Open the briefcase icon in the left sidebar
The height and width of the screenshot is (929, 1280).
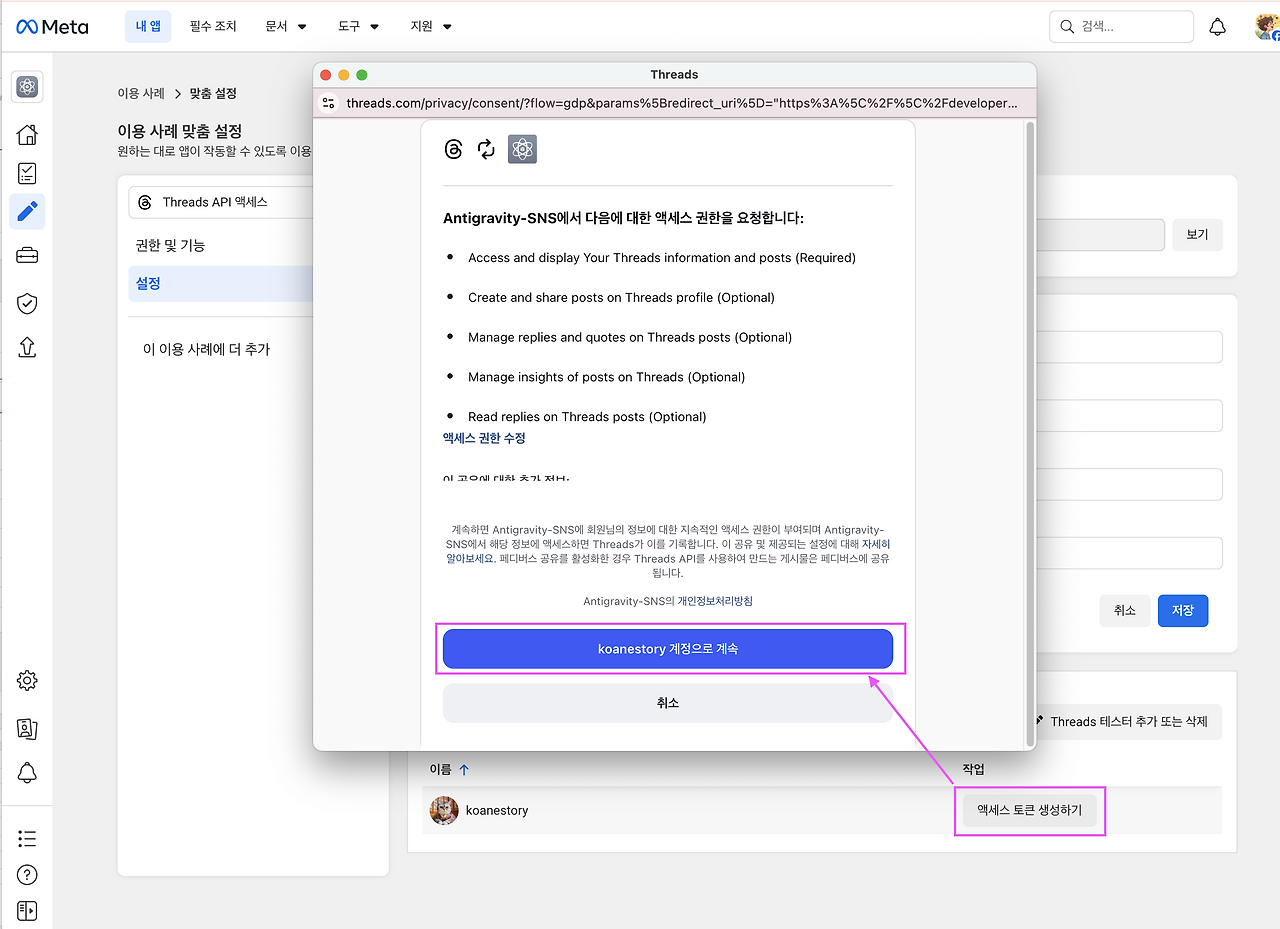pyautogui.click(x=27, y=255)
